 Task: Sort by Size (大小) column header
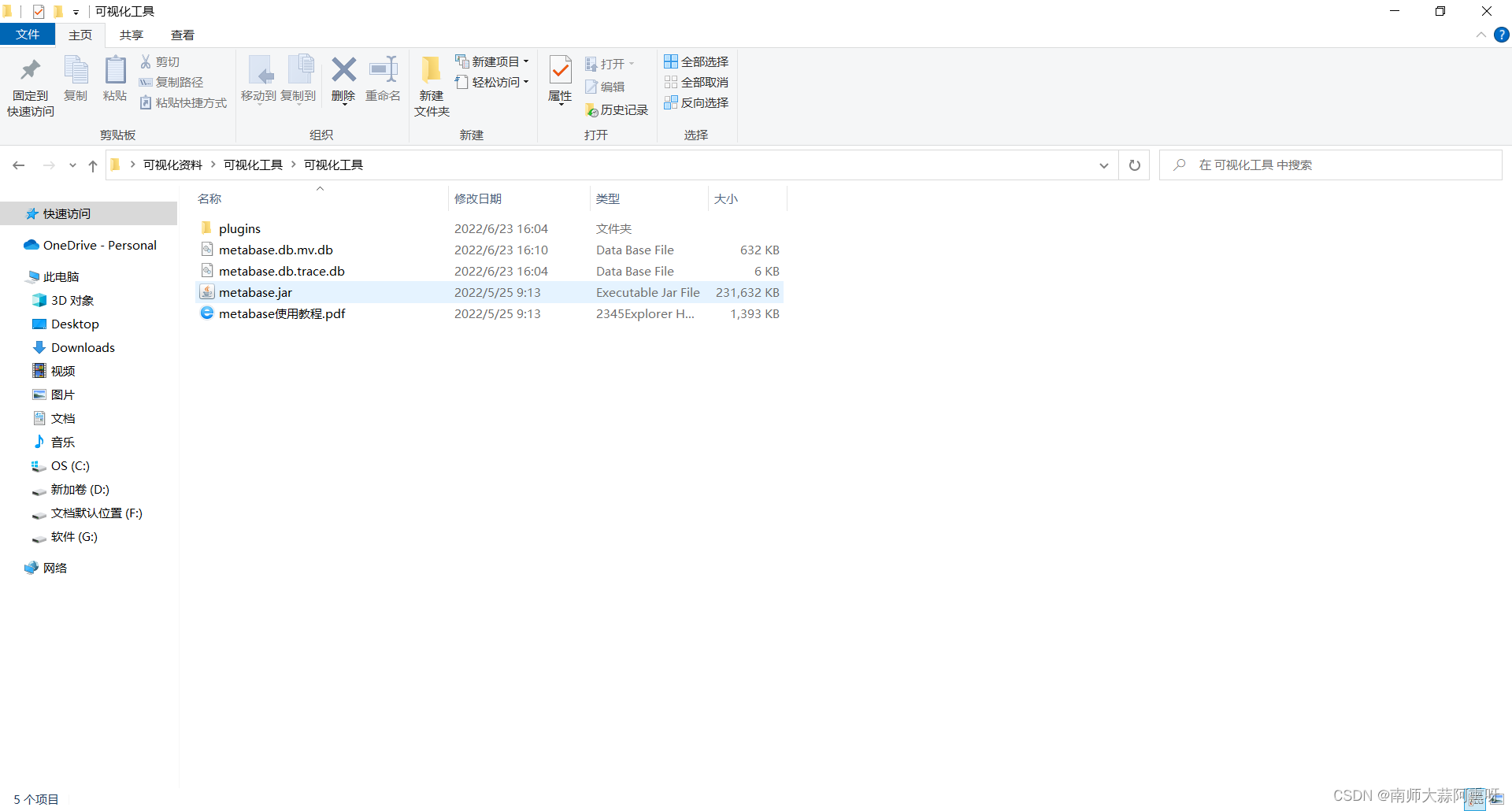(747, 198)
